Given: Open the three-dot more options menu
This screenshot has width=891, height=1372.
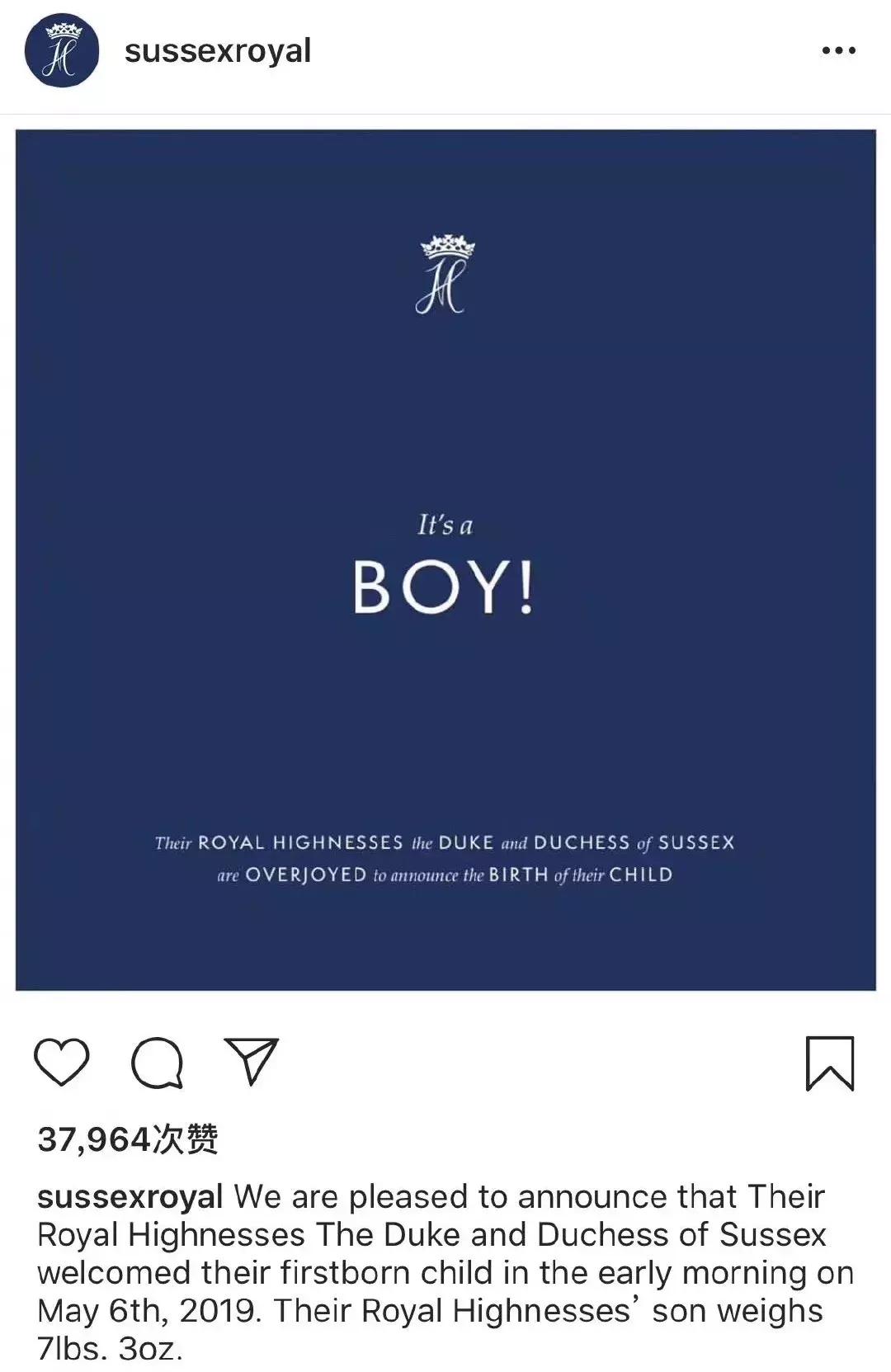Looking at the screenshot, I should click(838, 51).
